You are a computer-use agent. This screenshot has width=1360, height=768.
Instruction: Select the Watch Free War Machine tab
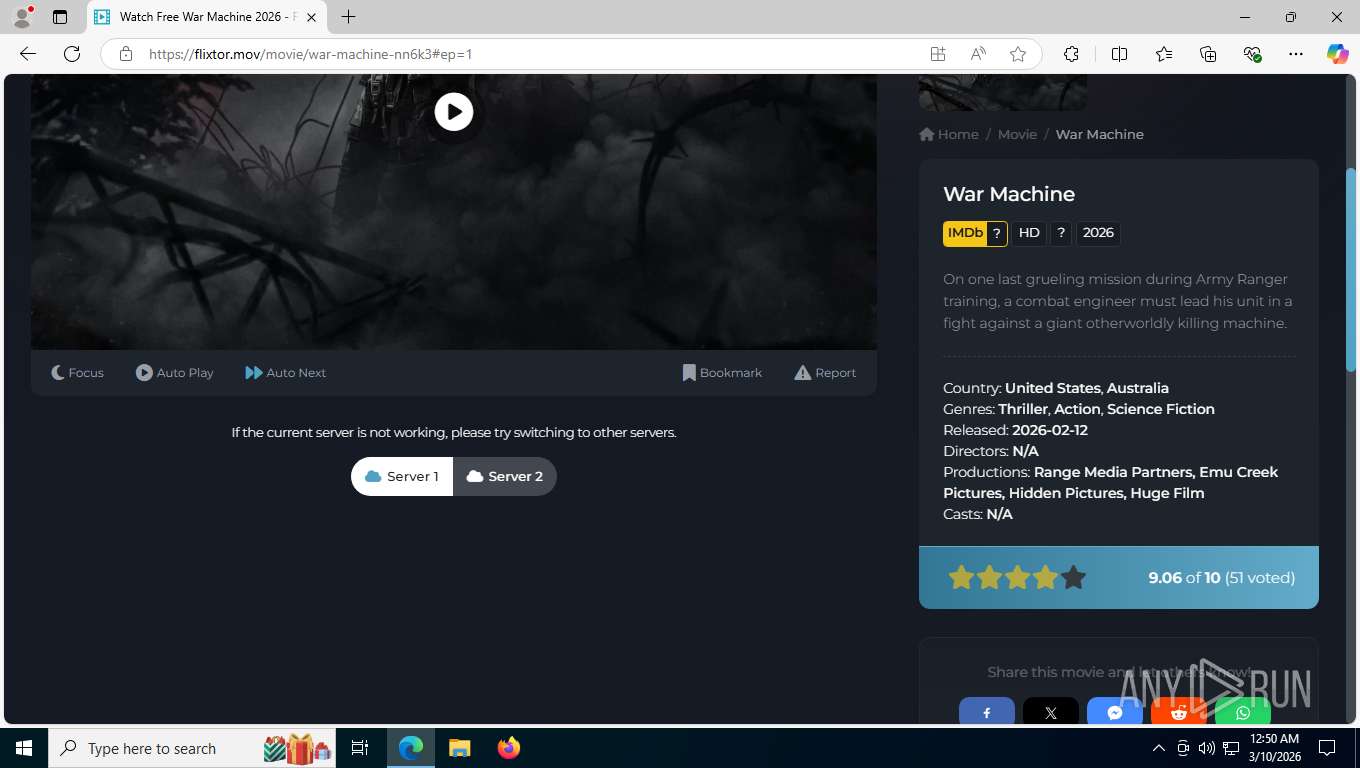click(206, 17)
